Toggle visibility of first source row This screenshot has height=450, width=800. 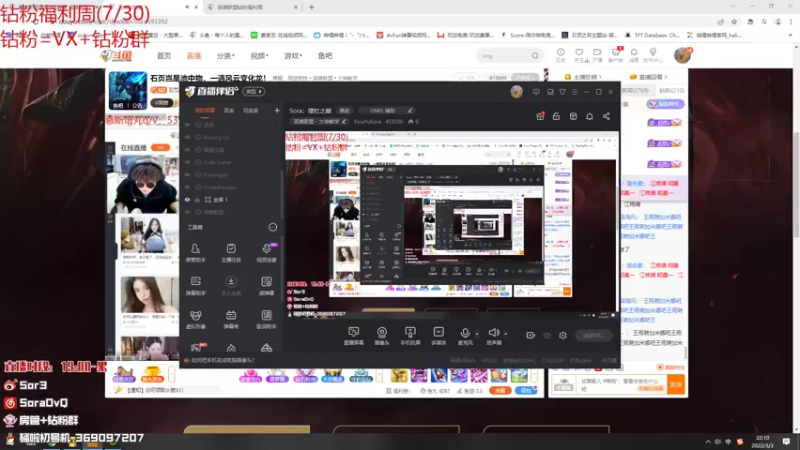tap(187, 124)
